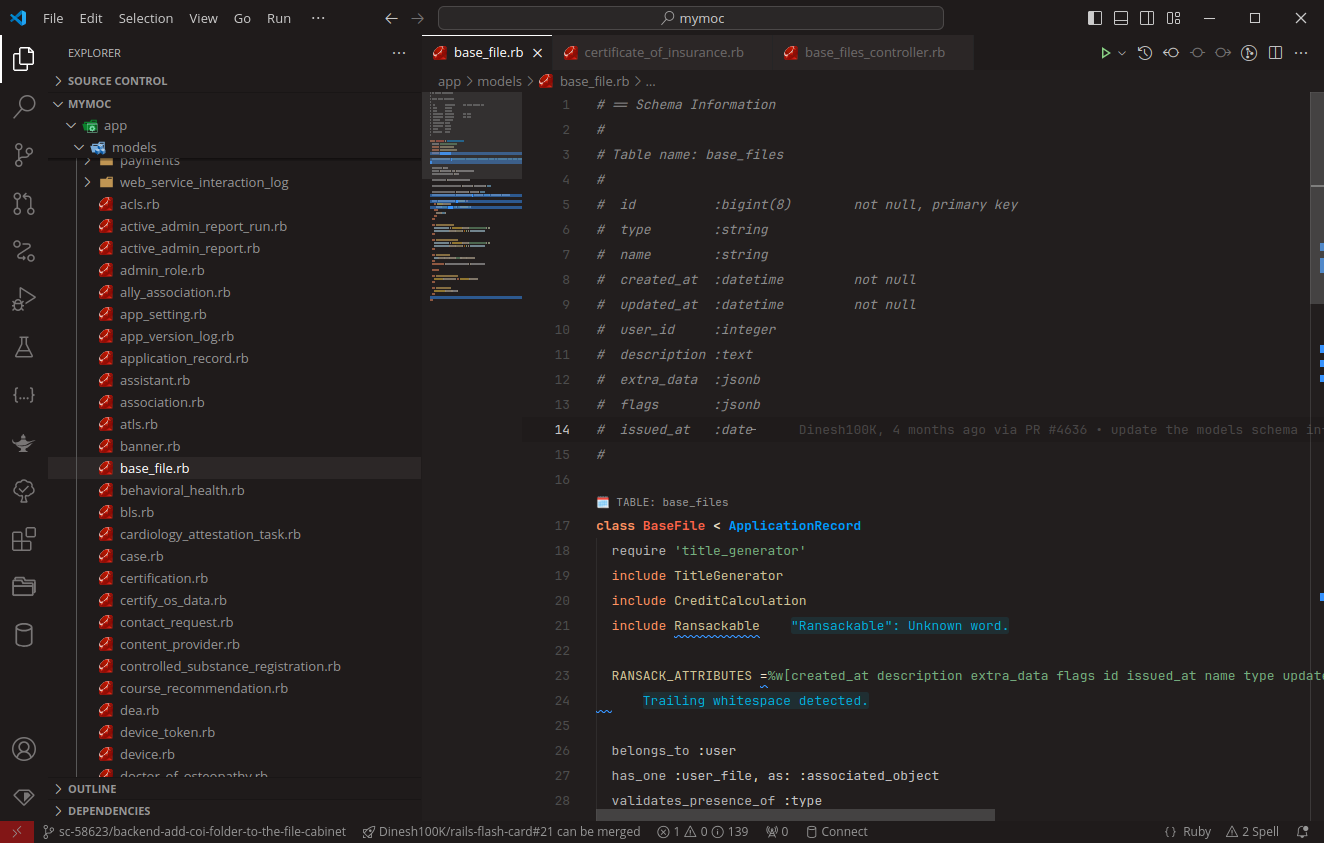
Task: Toggle the Secondary Side Bar
Action: tap(1147, 18)
